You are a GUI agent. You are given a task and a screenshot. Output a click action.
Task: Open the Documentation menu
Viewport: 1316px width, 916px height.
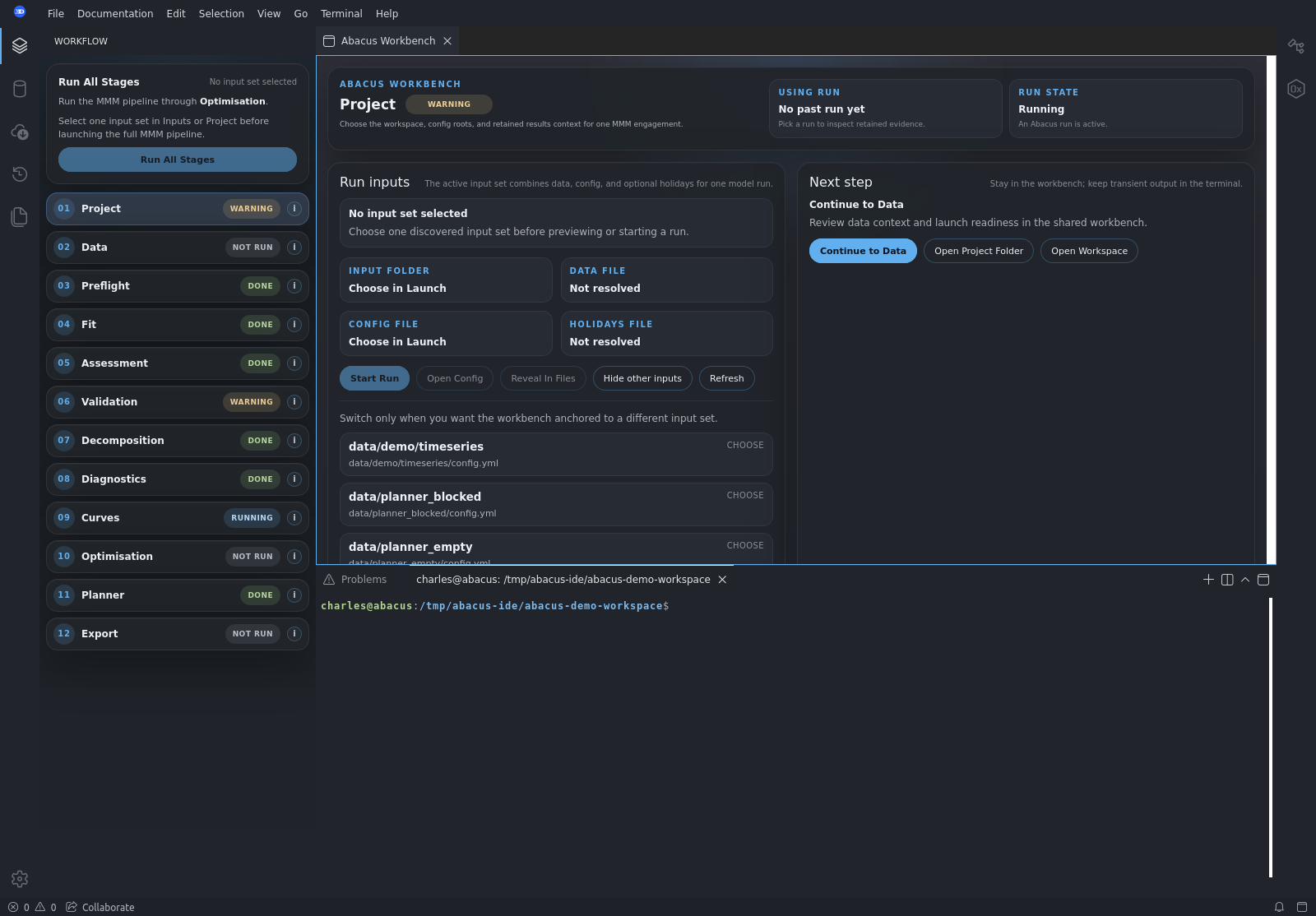pyautogui.click(x=115, y=14)
